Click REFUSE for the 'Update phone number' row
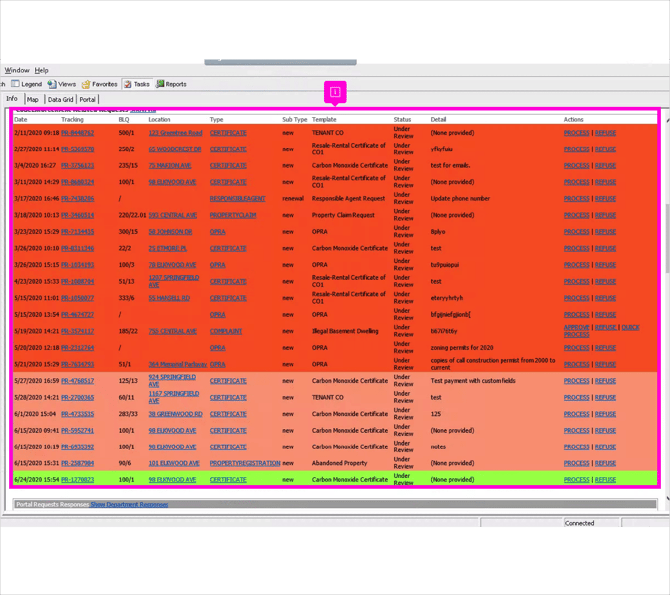The image size is (670, 595). click(605, 199)
